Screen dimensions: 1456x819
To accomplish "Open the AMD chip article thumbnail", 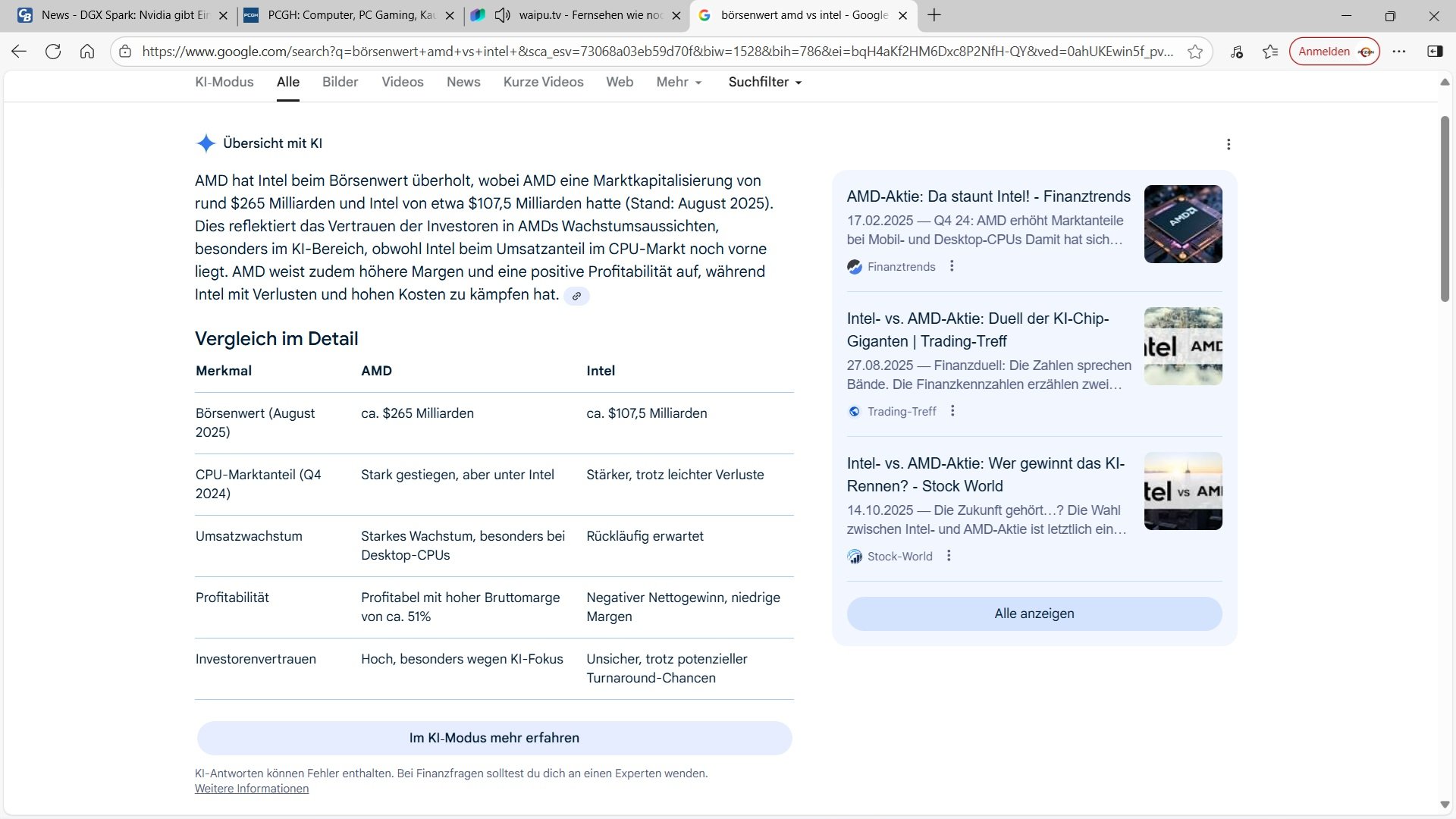I will [1182, 224].
